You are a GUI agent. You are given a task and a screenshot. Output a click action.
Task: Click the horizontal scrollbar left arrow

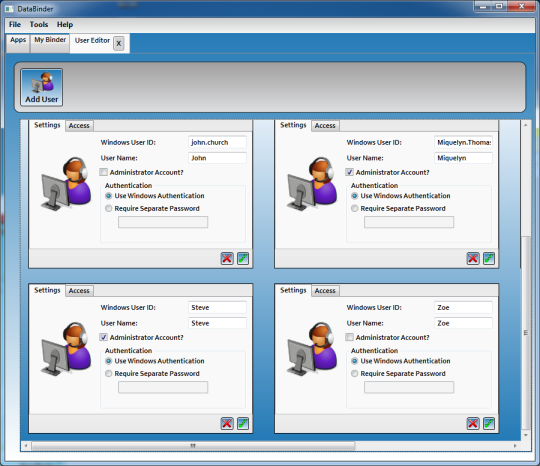[x=26, y=446]
